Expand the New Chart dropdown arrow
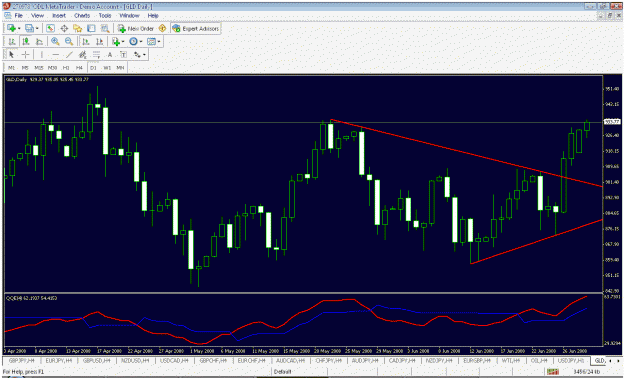The width and height of the screenshot is (625, 378). 19,29
